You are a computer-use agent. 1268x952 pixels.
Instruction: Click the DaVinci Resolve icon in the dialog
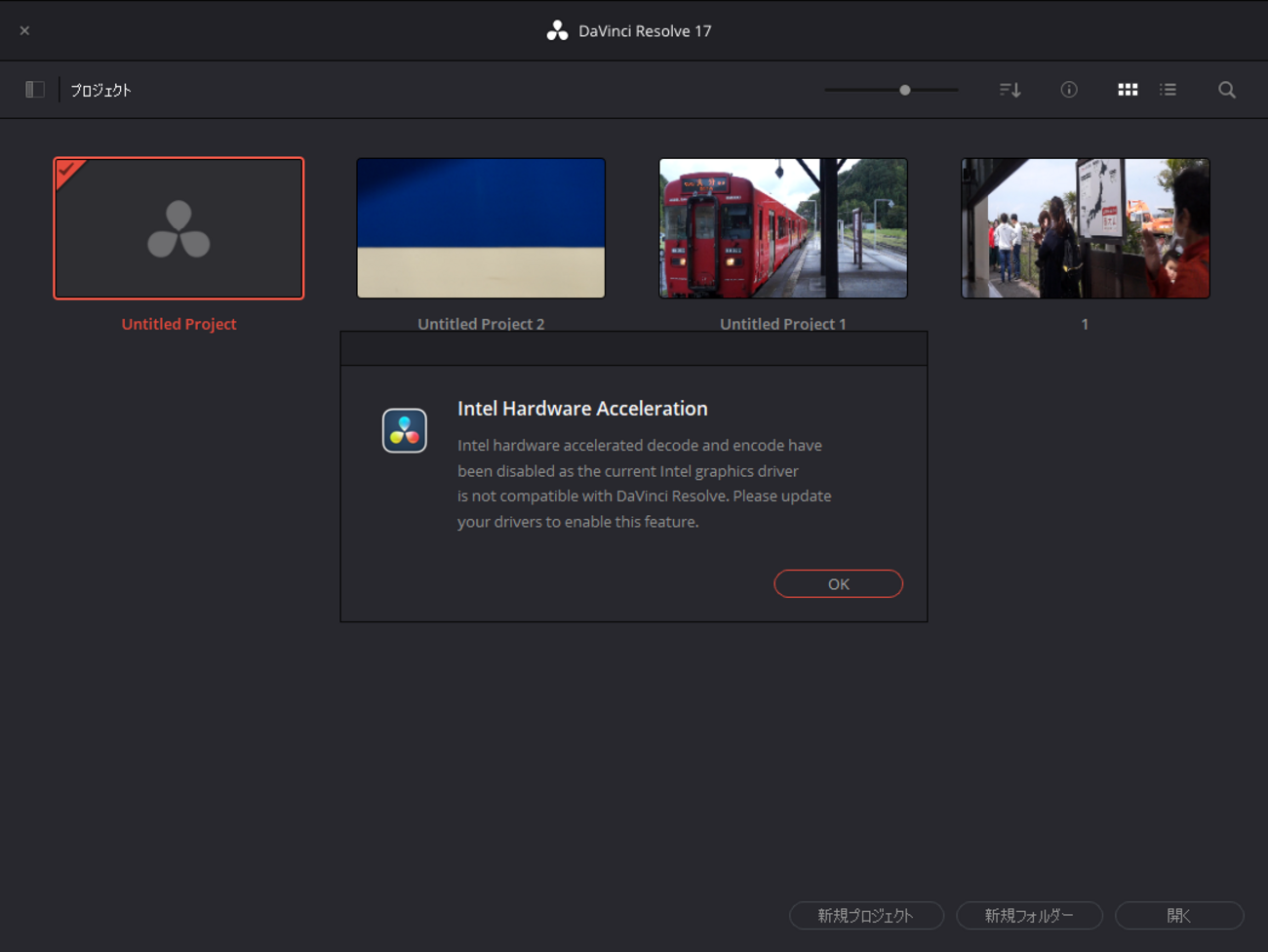(x=405, y=431)
